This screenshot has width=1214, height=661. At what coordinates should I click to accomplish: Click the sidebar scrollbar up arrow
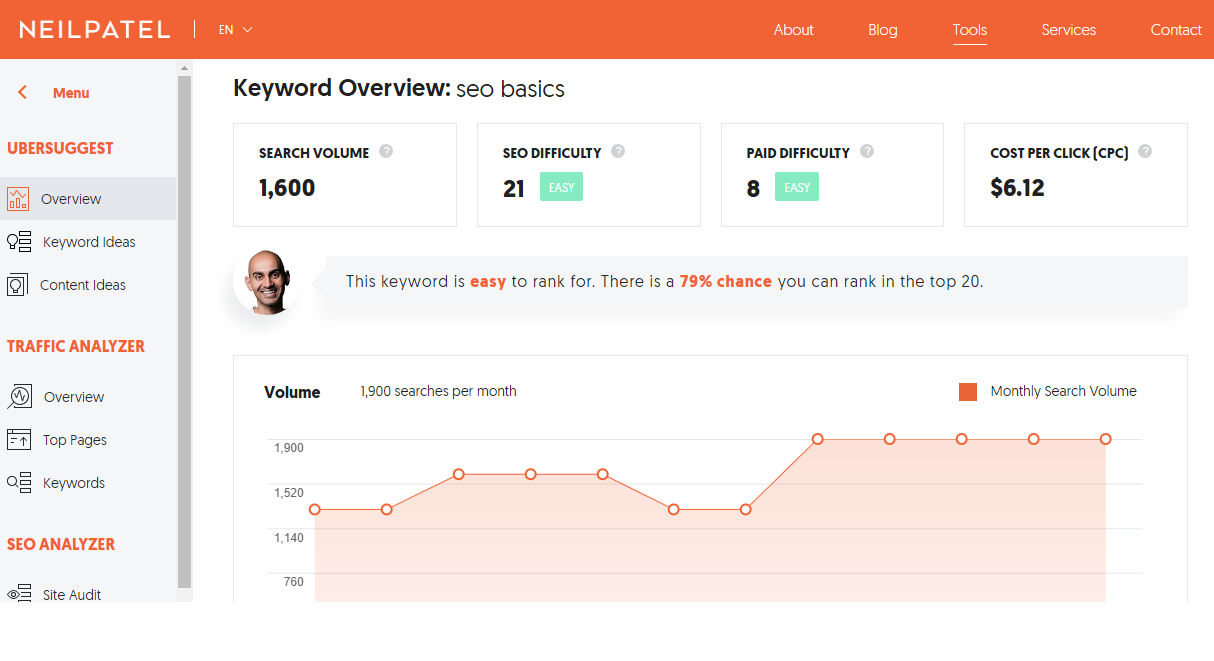click(184, 68)
